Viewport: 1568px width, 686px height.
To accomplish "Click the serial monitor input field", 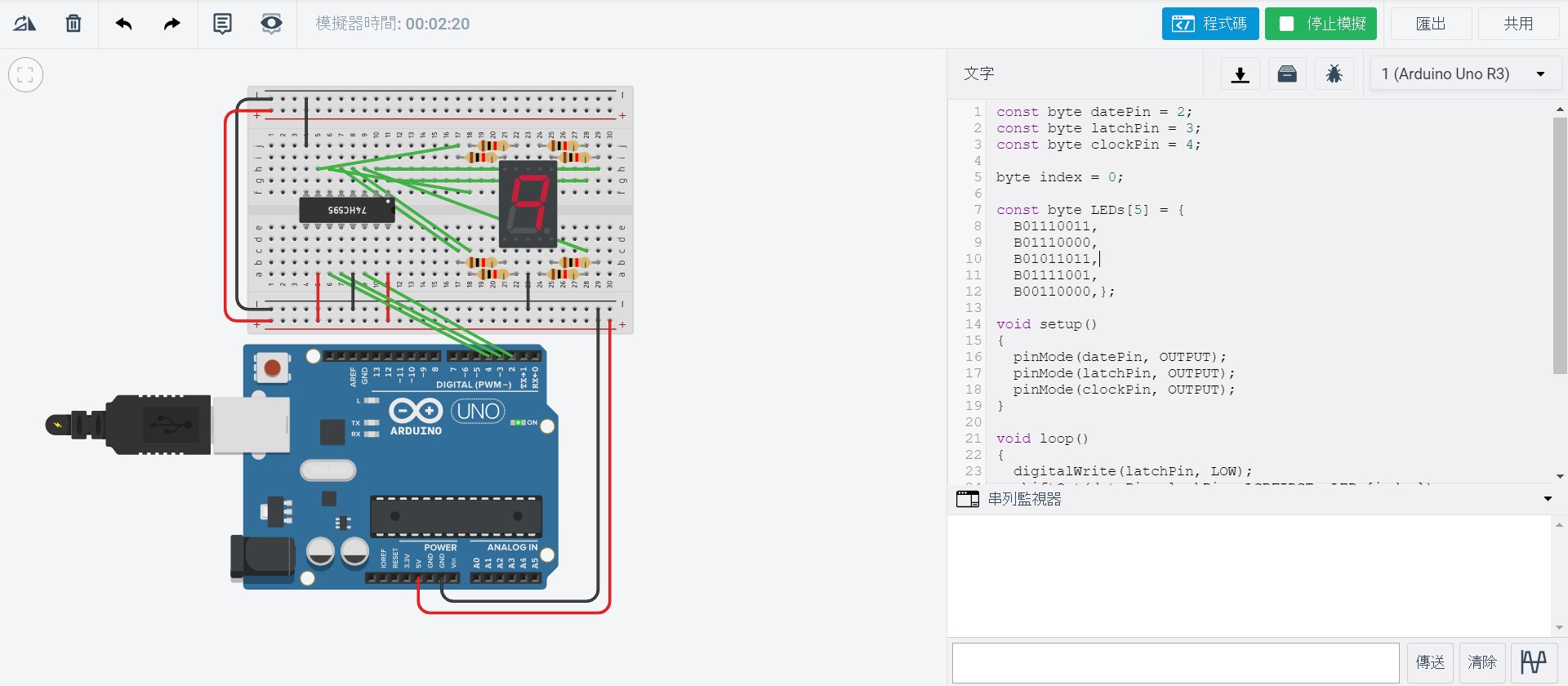I will (1176, 662).
